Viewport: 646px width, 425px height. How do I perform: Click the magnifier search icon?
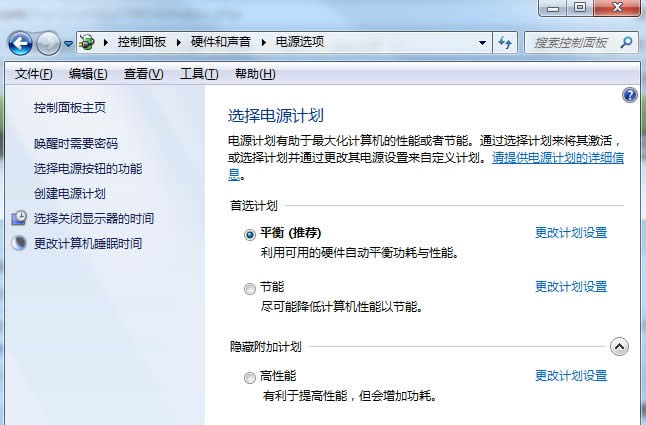point(626,42)
